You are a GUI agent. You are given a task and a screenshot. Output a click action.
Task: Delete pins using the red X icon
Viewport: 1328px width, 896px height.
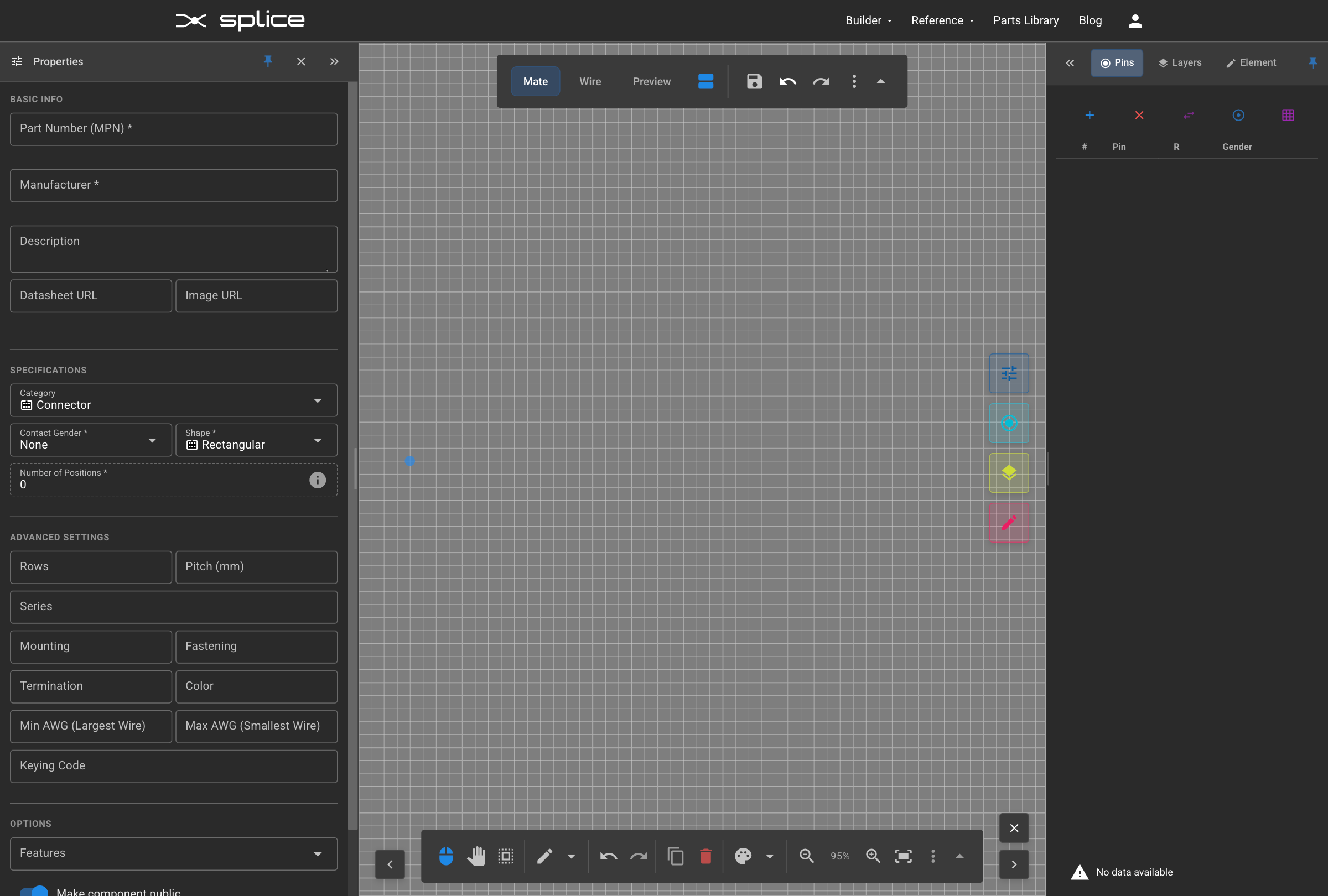coord(1139,116)
